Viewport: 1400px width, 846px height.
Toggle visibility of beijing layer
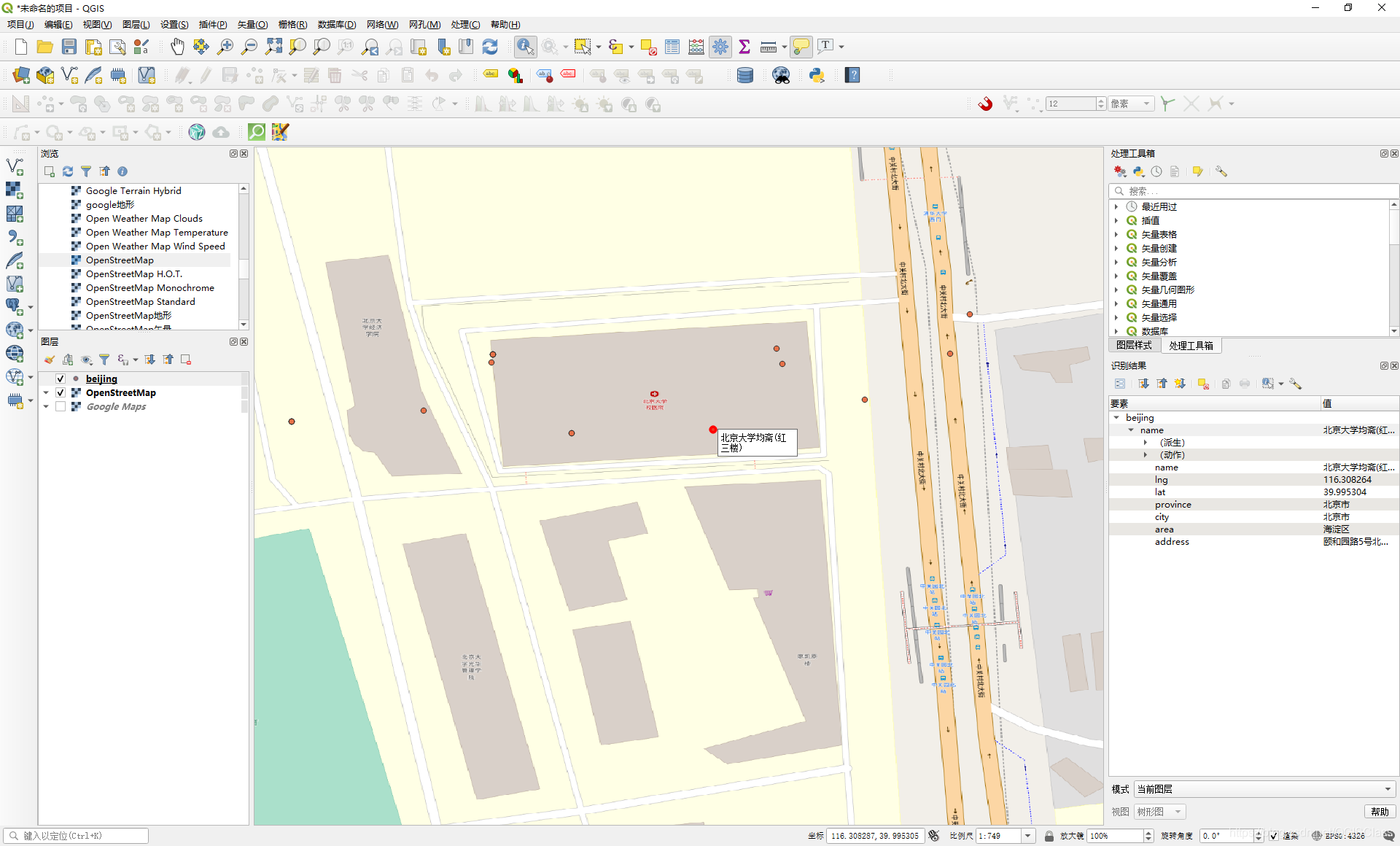pyautogui.click(x=61, y=379)
